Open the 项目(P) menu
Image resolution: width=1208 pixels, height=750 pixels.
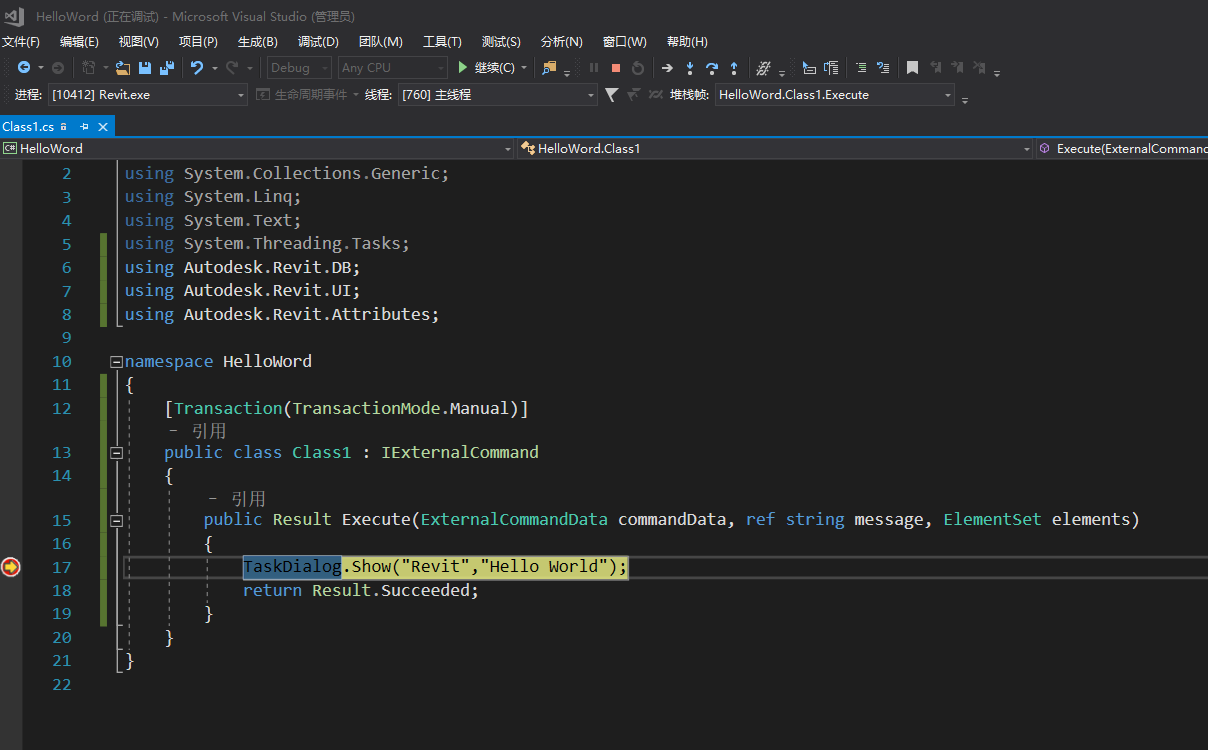pyautogui.click(x=198, y=42)
